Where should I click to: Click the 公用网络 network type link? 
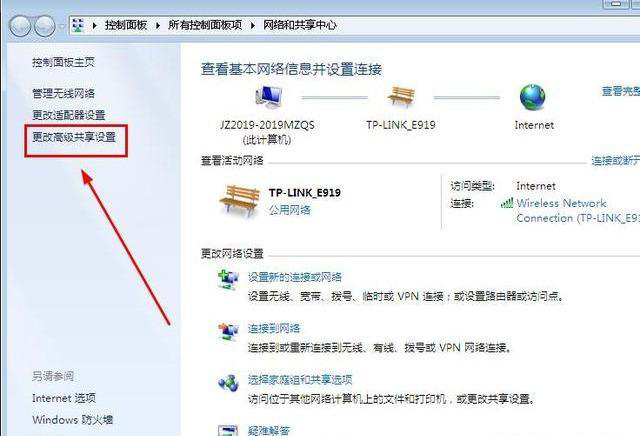click(x=289, y=210)
